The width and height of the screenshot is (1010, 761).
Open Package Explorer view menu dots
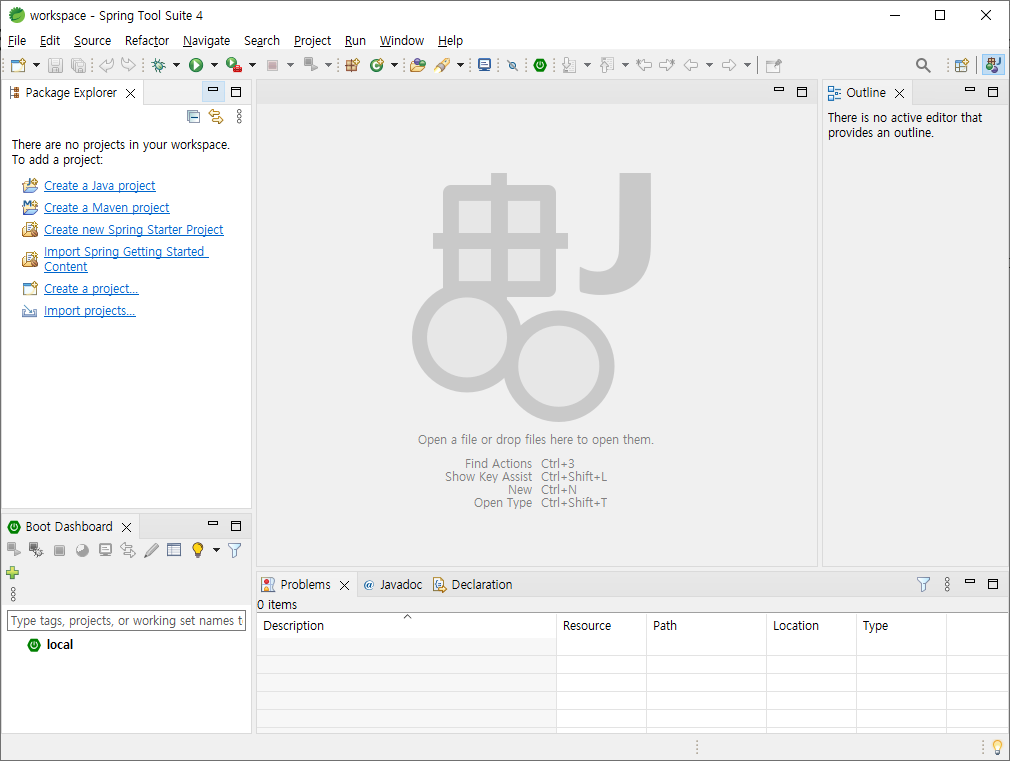pyautogui.click(x=239, y=116)
